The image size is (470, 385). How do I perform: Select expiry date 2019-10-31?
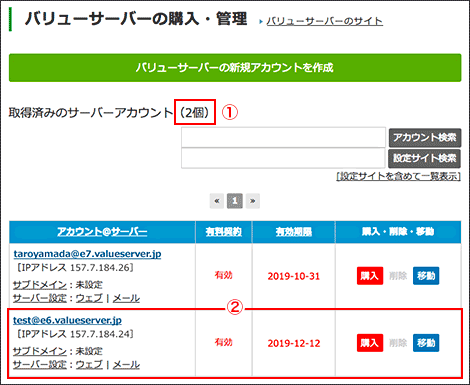click(x=294, y=276)
